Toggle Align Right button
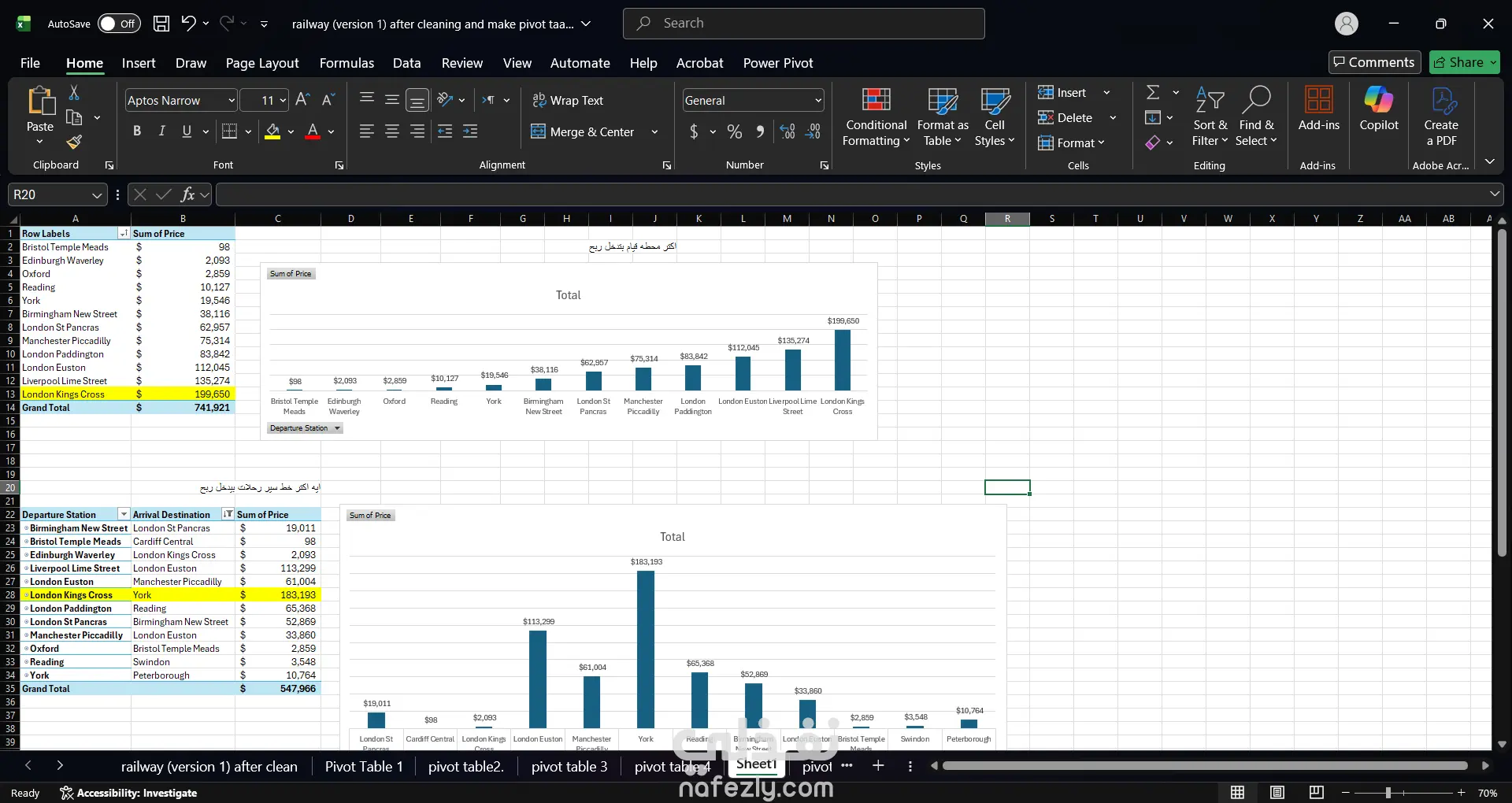 tap(417, 131)
